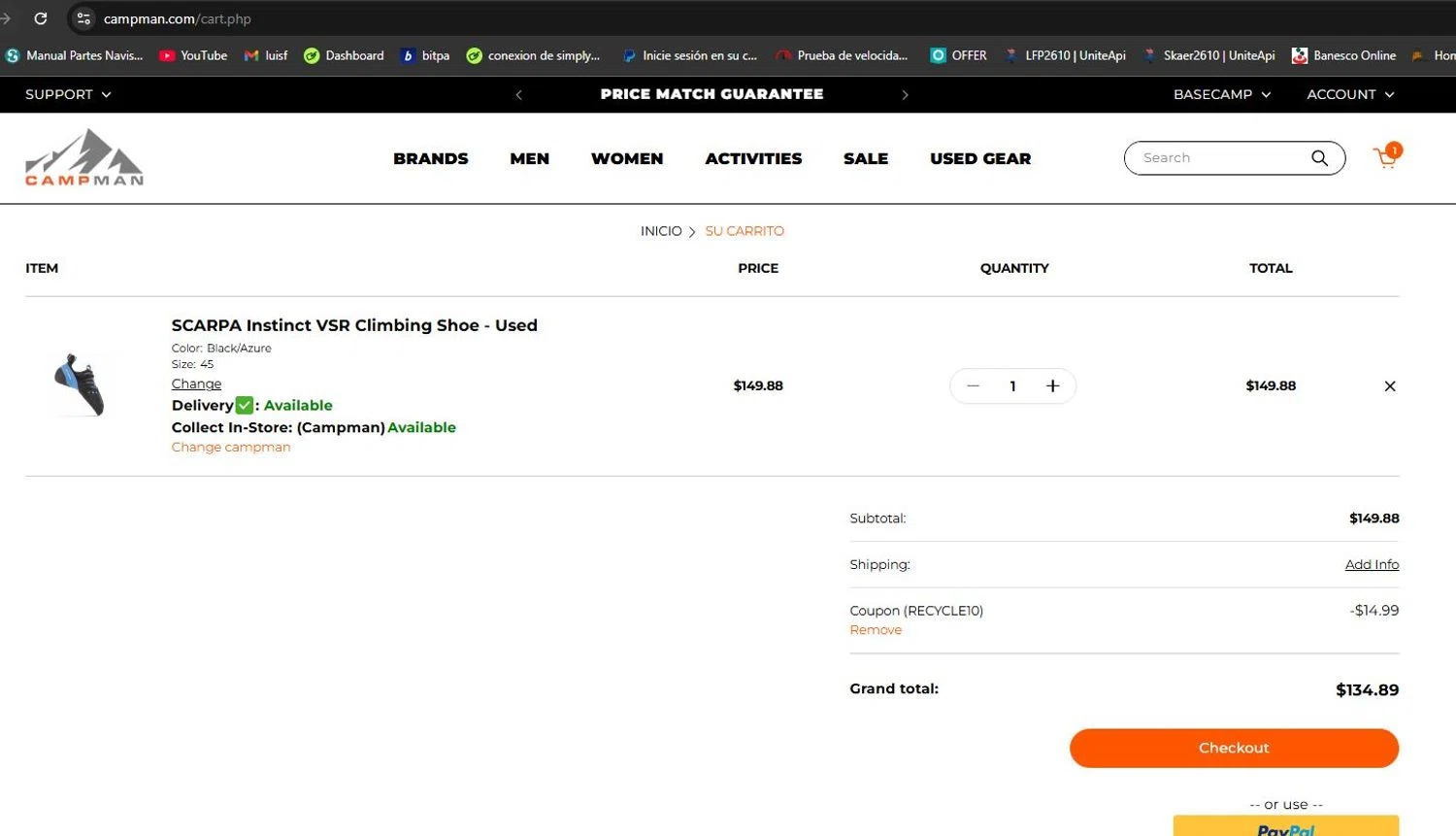This screenshot has height=836, width=1456.
Task: Open the shopping cart icon
Action: point(1387,157)
